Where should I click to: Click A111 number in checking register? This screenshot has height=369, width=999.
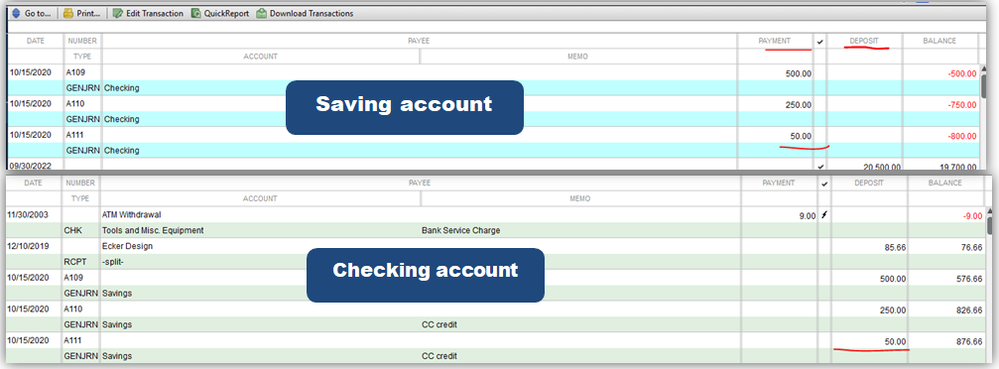[x=74, y=341]
